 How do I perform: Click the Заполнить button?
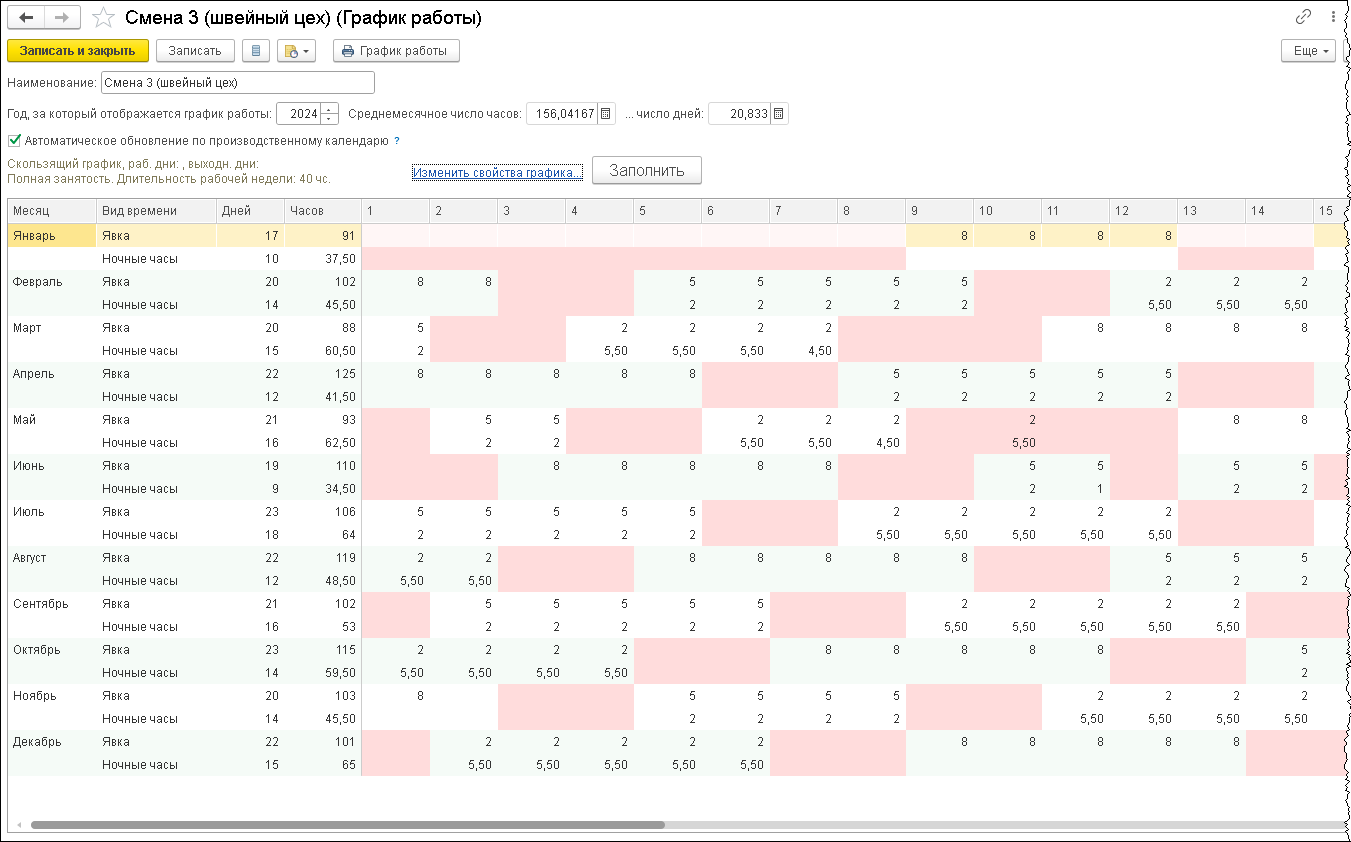pos(647,170)
